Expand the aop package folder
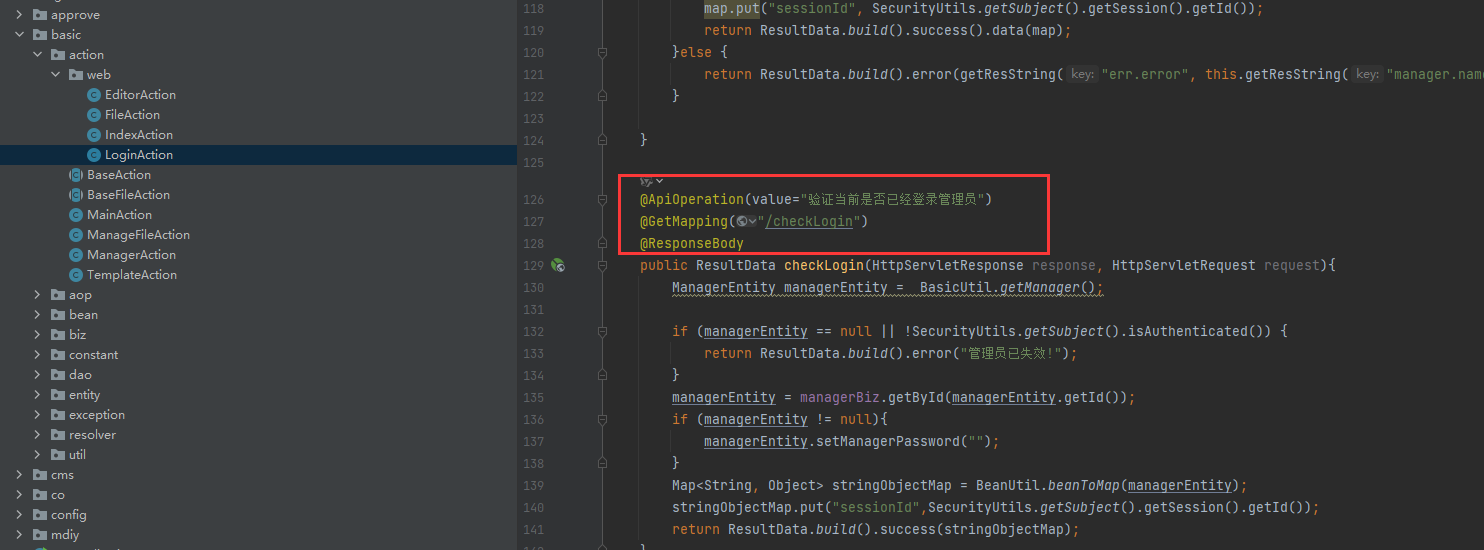Viewport: 1484px width, 550px height. click(x=38, y=295)
